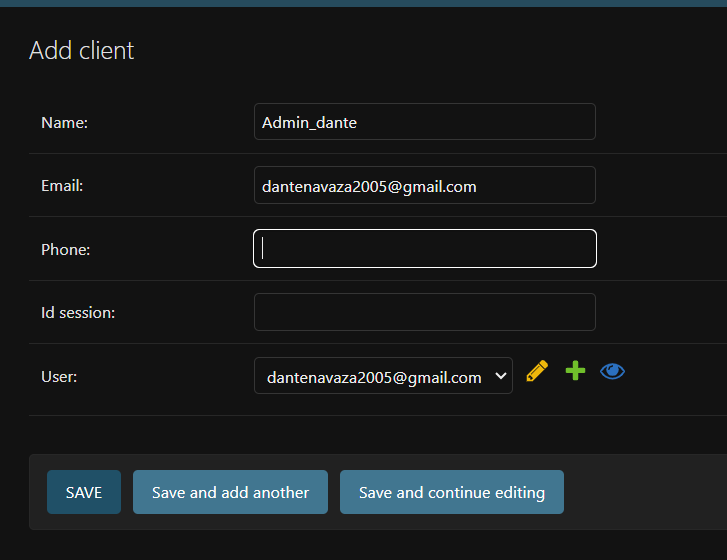Click the blue eye icon to view user
The image size is (727, 560).
point(612,372)
